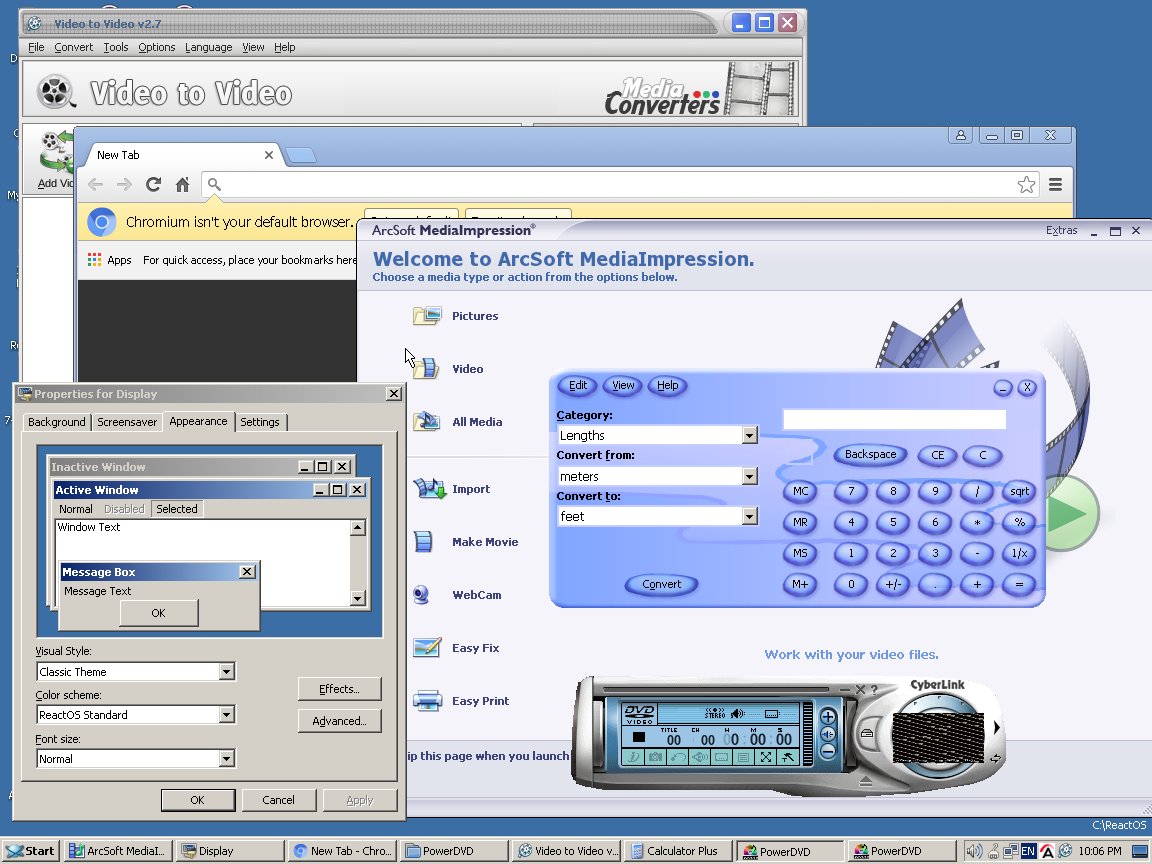Open the Video media option
The image size is (1152, 864).
point(448,369)
